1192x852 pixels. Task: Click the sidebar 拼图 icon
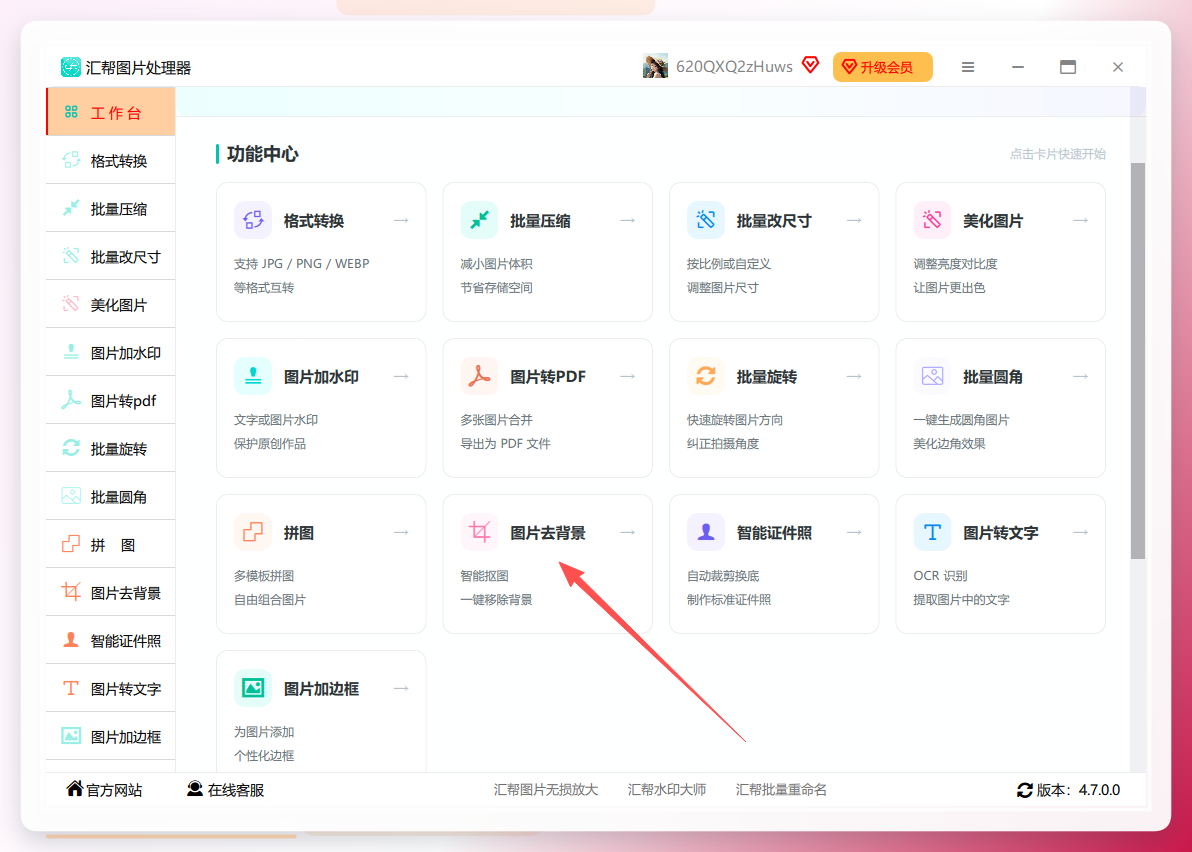point(71,544)
